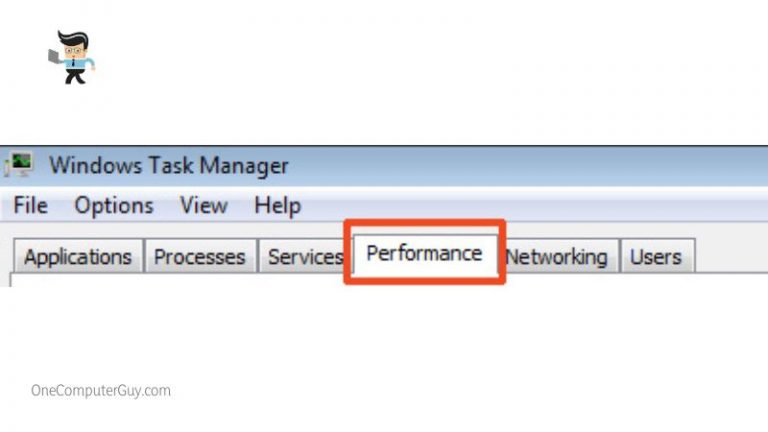Image resolution: width=768 pixels, height=432 pixels.
Task: Click the Task Manager title bar icon
Action: [x=20, y=164]
